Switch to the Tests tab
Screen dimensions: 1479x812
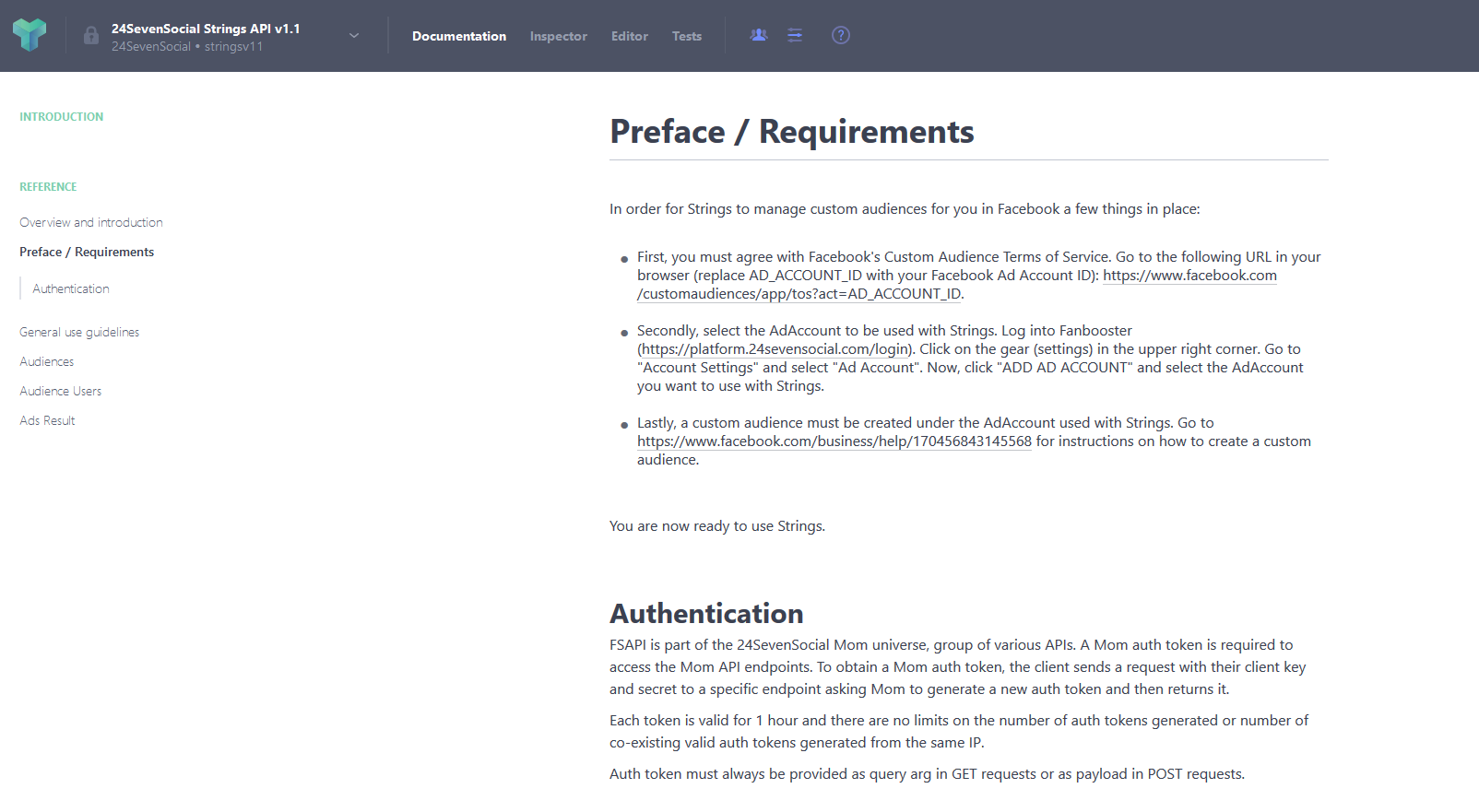[687, 36]
